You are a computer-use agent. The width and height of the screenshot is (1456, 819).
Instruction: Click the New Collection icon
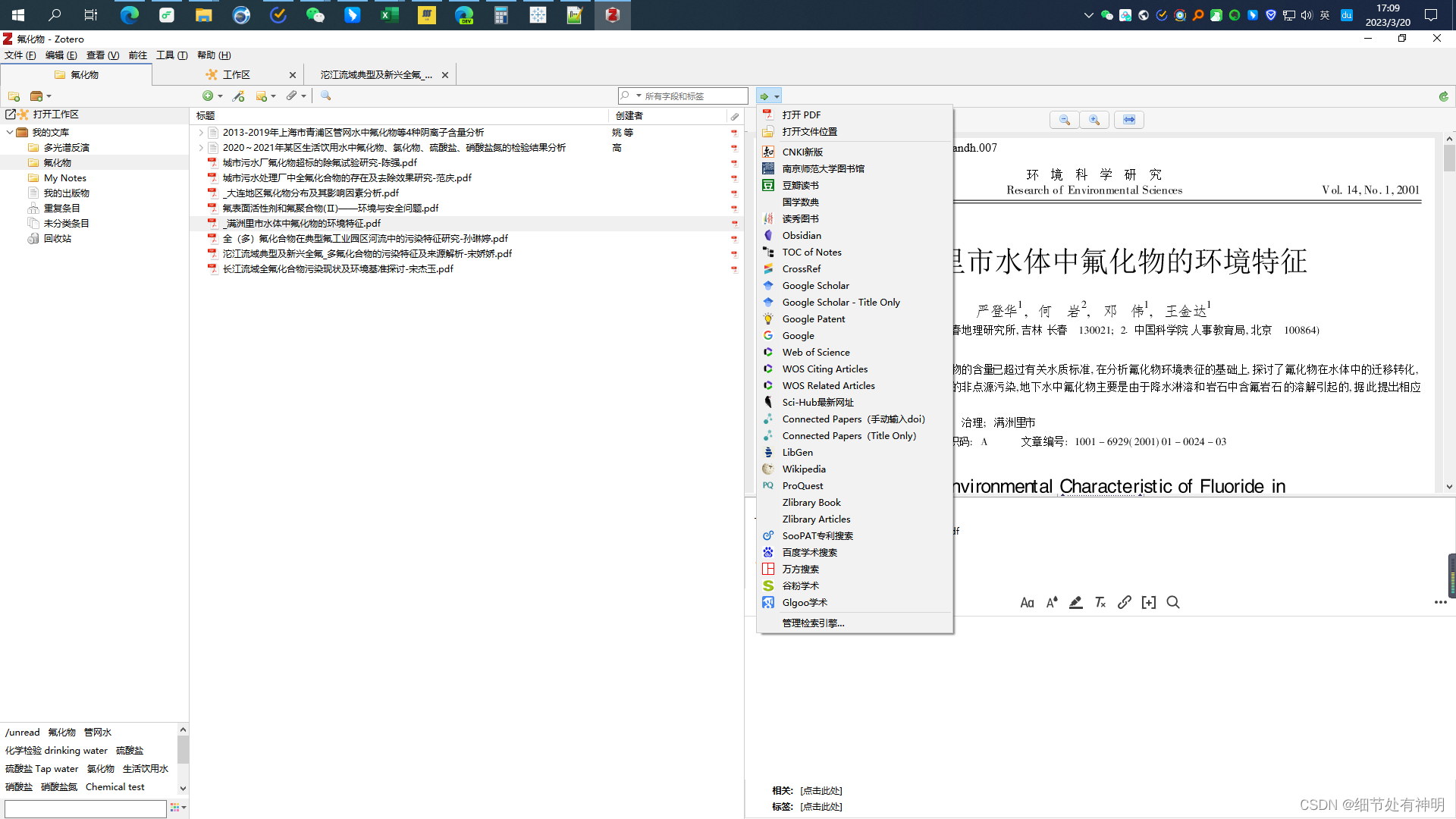point(14,96)
